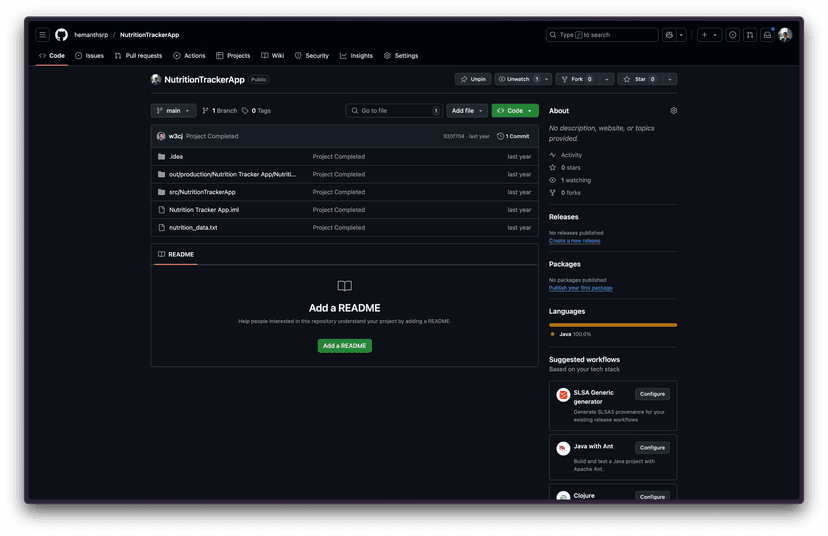
Task: Click the GitHub logo
Action: [61, 35]
